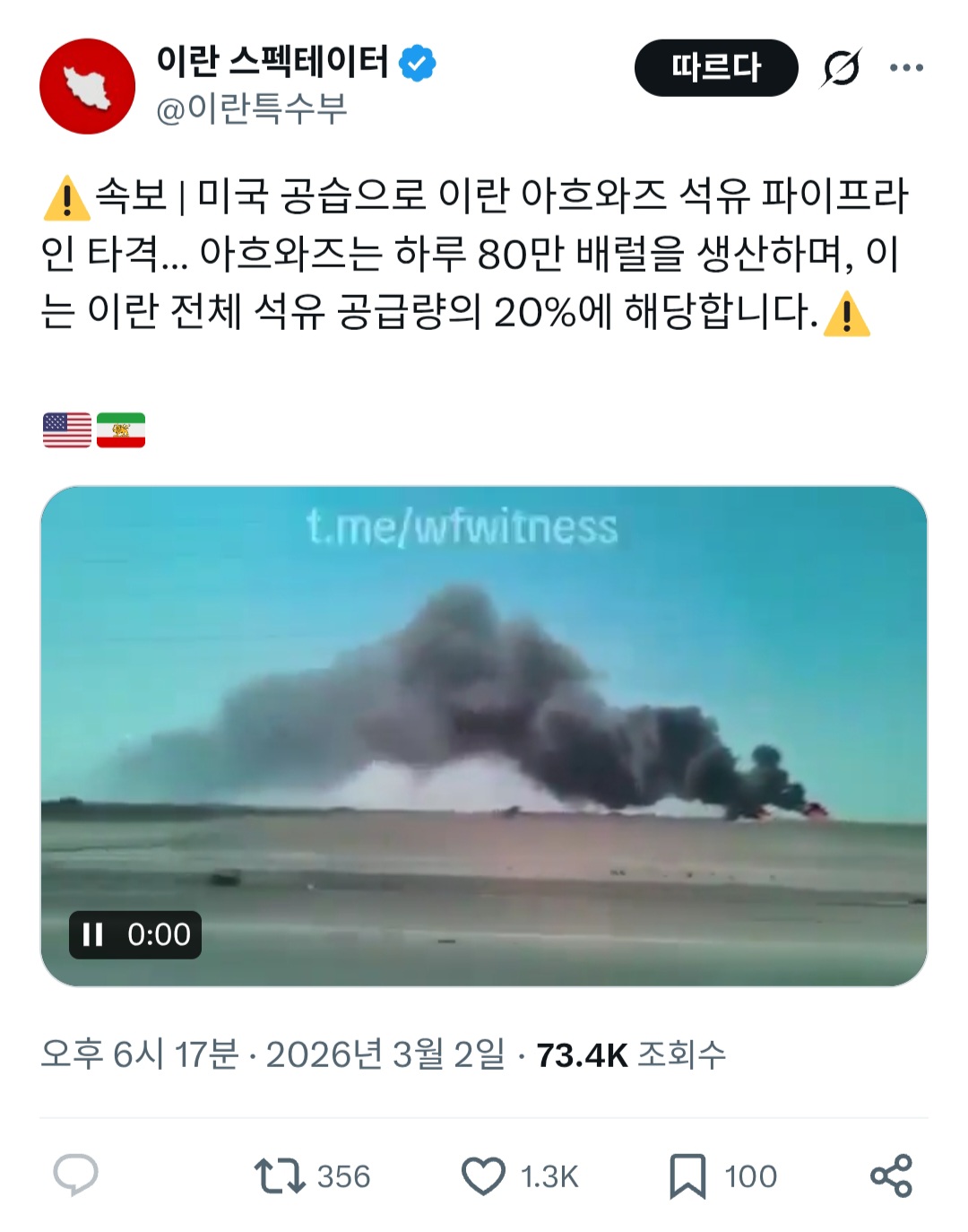This screenshot has height=1232, width=968.
Task: Click the 2026년 3월 2일 timestamp
Action: click(385, 1054)
